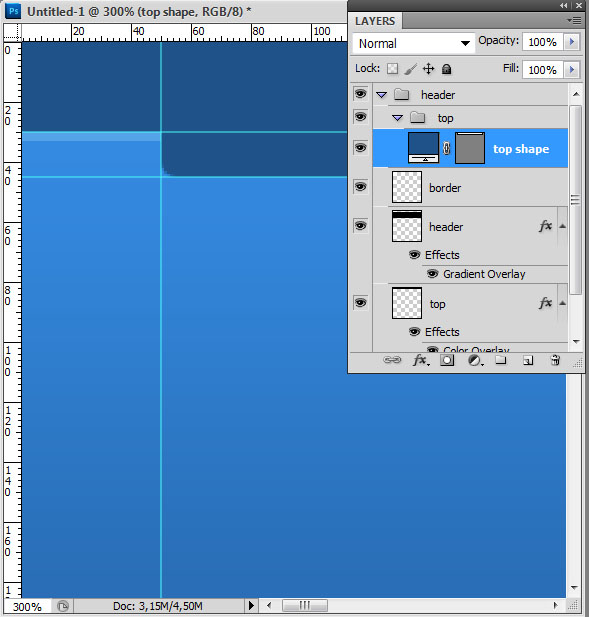
Task: Click the delete layer trash icon
Action: pos(555,360)
